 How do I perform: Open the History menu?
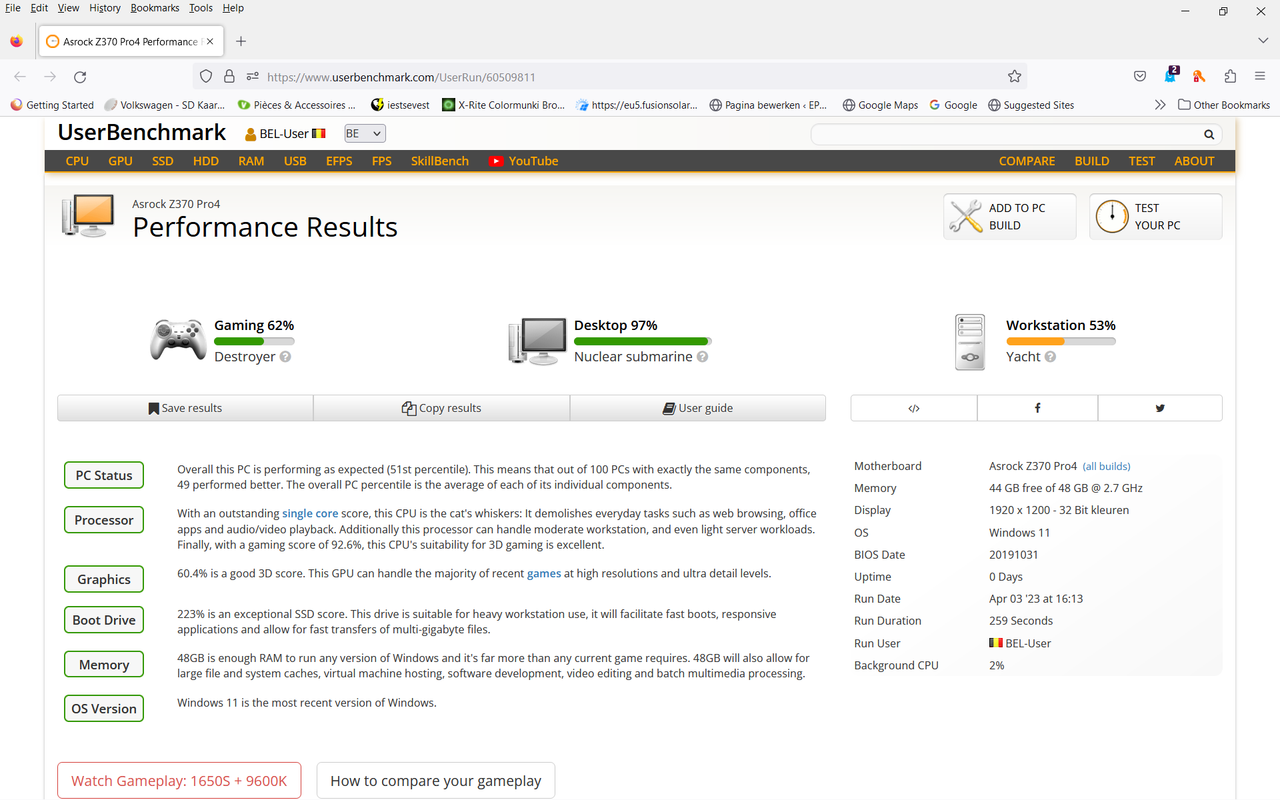105,8
